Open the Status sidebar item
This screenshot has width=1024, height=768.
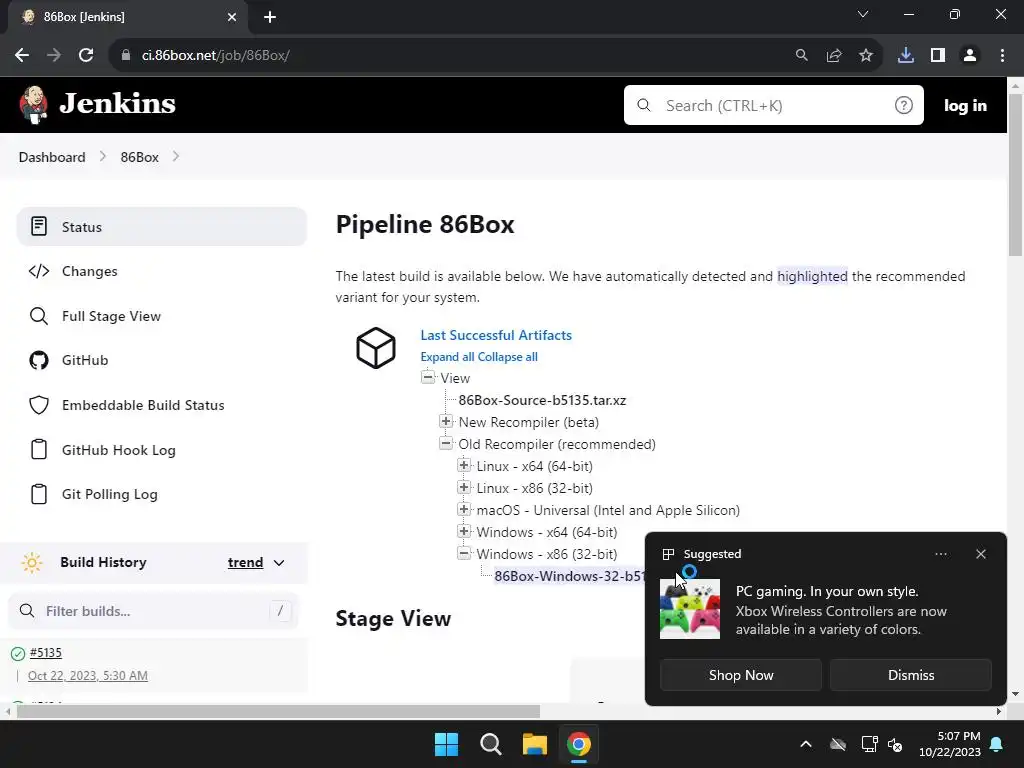coord(161,227)
